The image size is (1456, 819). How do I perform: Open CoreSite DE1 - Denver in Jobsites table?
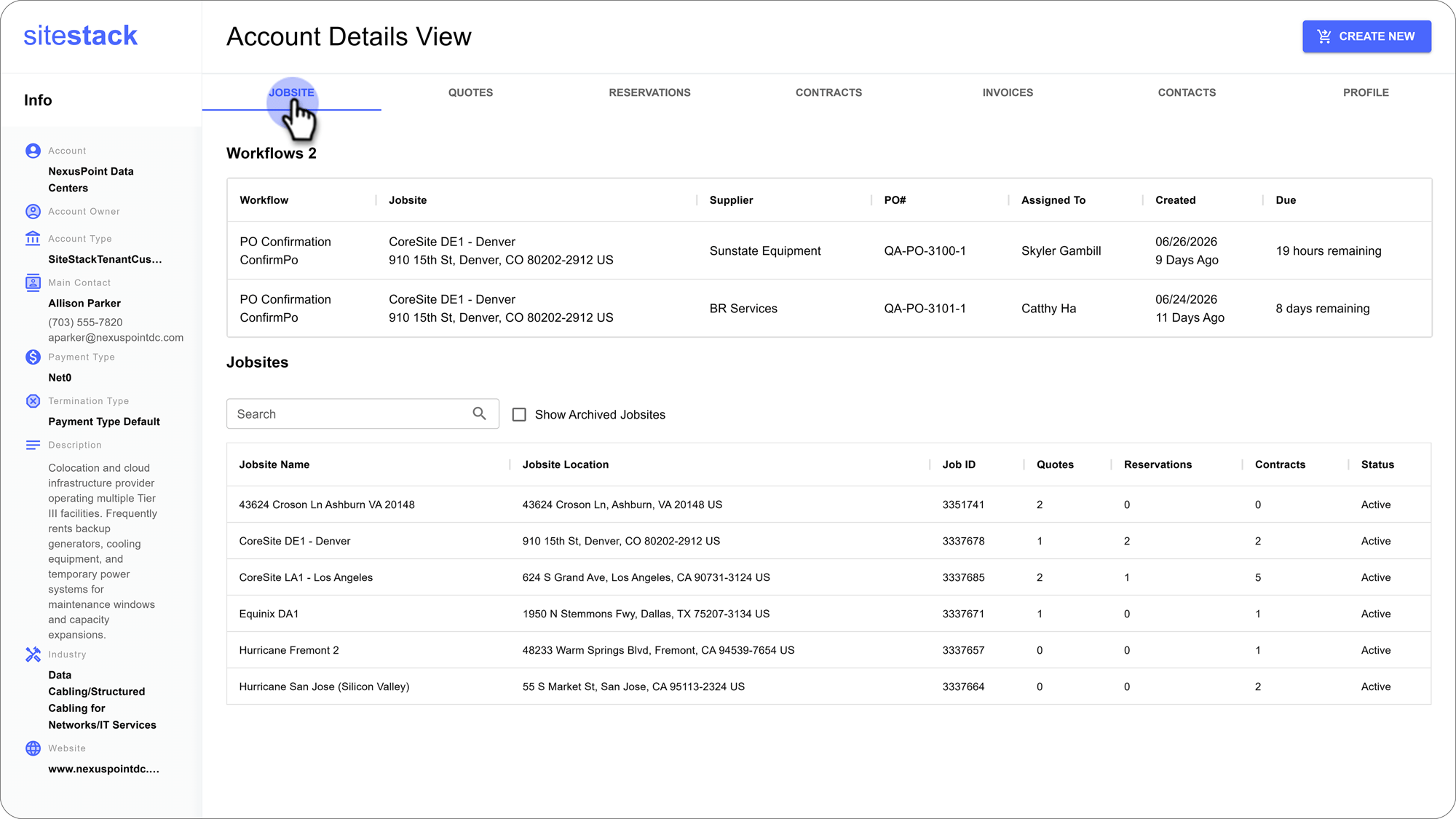[x=828, y=541]
